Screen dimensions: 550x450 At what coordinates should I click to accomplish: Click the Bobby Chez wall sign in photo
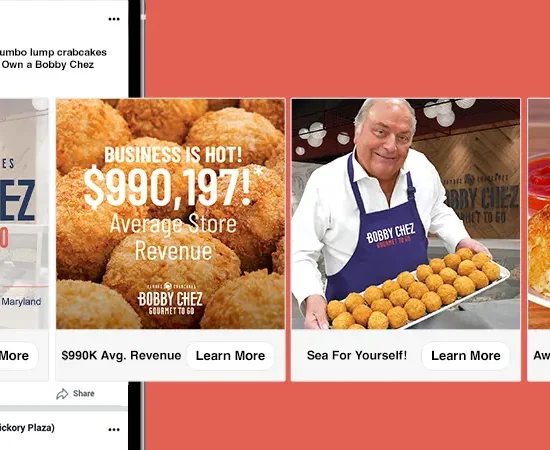point(481,198)
